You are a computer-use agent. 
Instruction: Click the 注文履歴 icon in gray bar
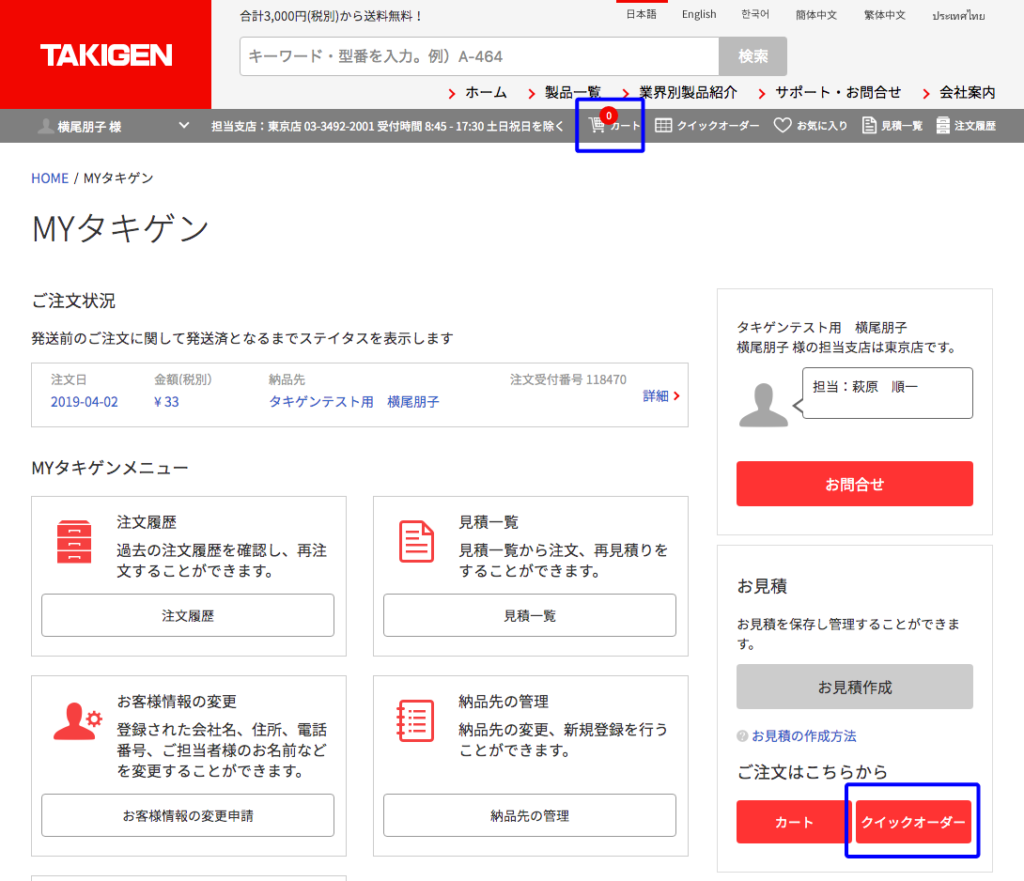pos(942,125)
